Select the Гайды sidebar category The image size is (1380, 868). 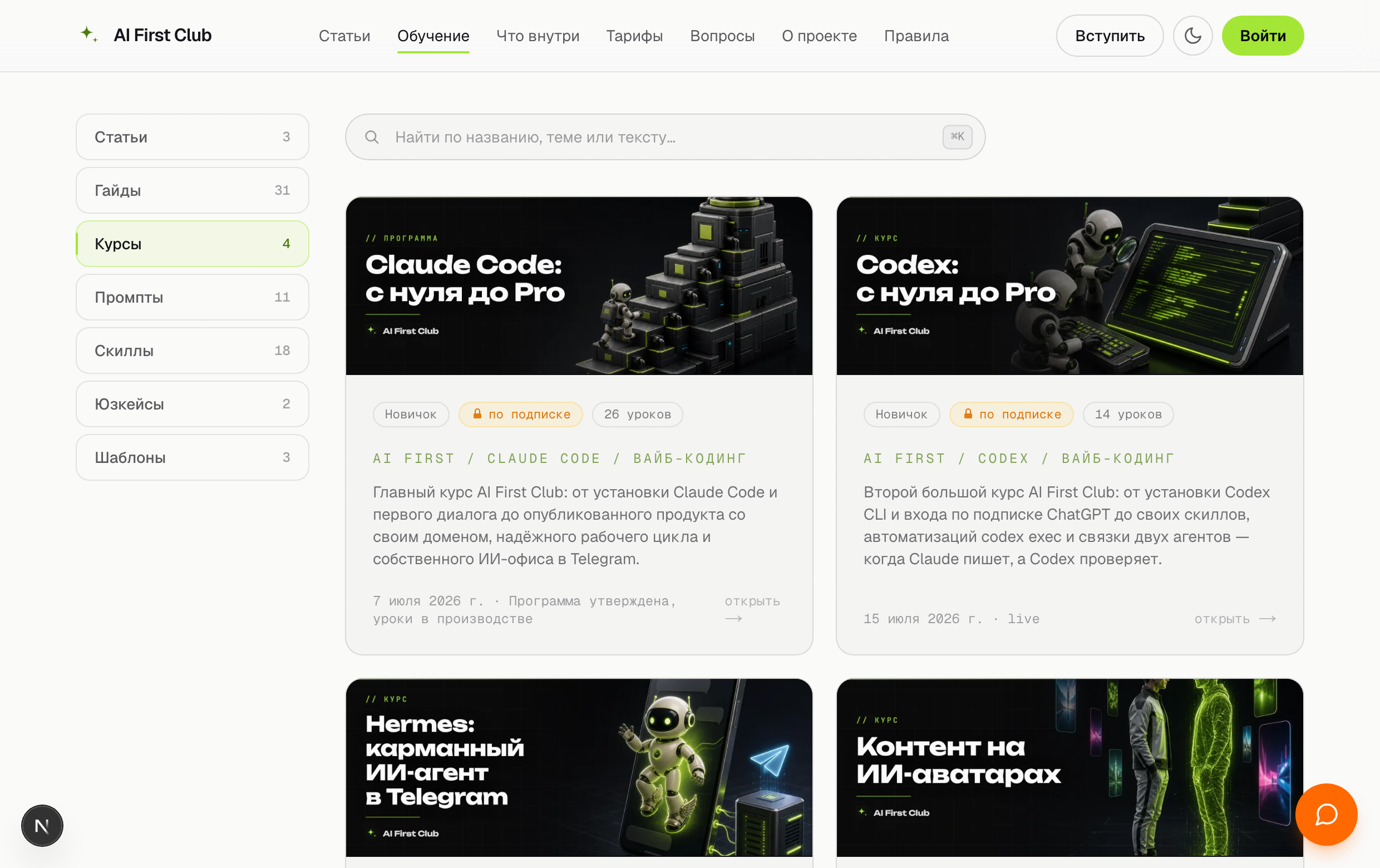[193, 190]
